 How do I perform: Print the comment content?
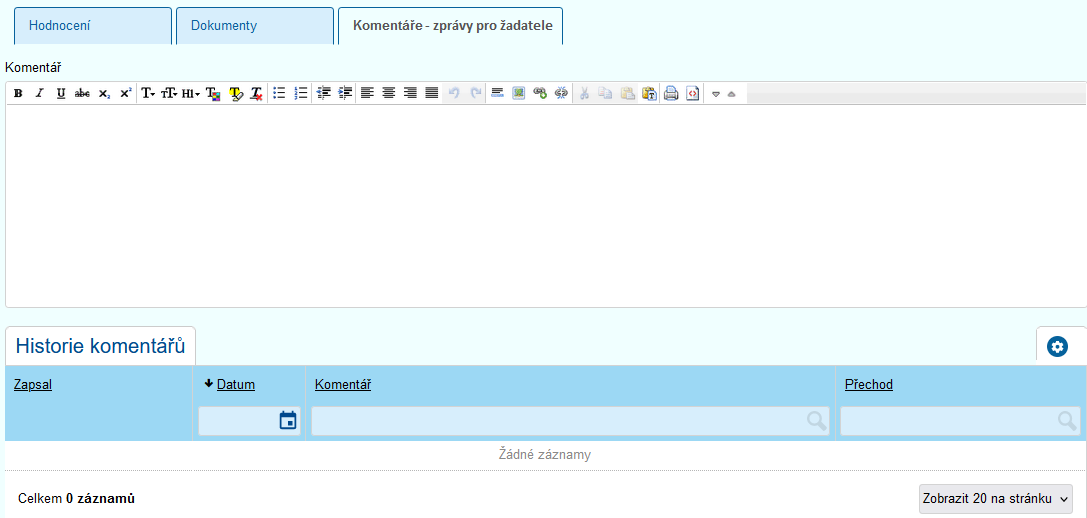(671, 94)
